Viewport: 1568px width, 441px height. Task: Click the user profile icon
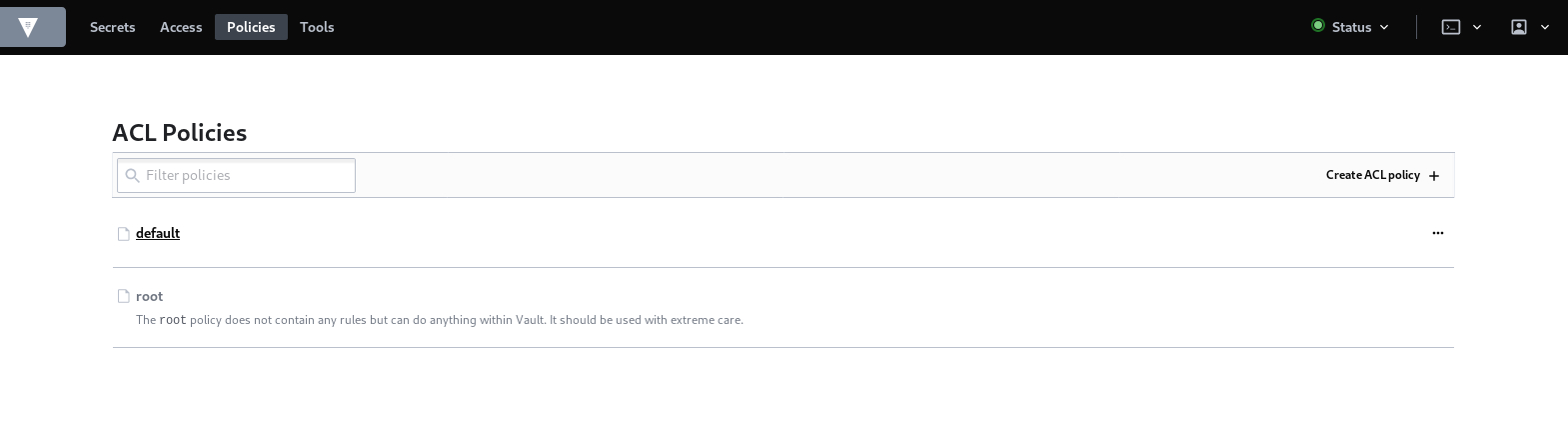point(1519,27)
